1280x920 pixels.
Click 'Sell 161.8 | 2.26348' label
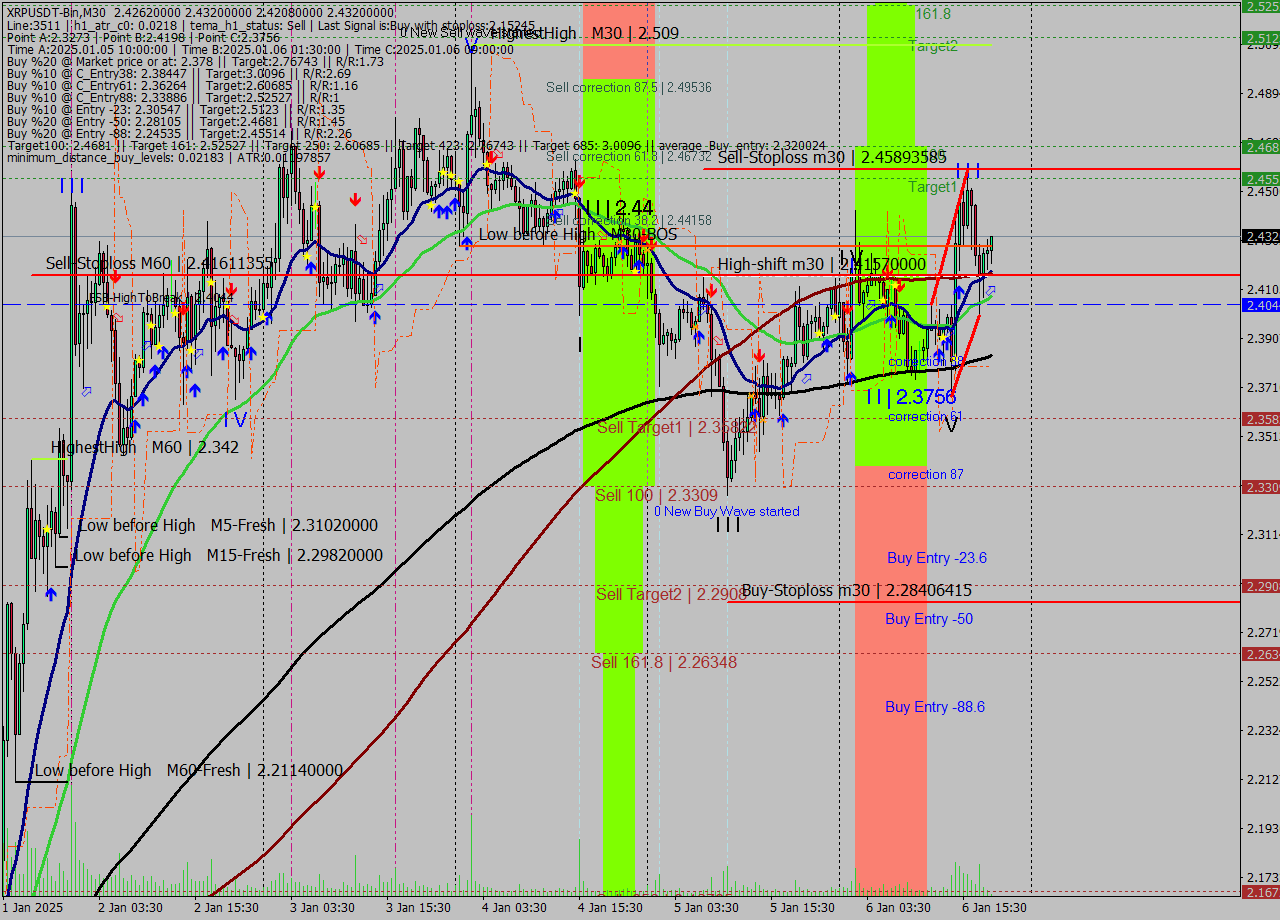[664, 662]
